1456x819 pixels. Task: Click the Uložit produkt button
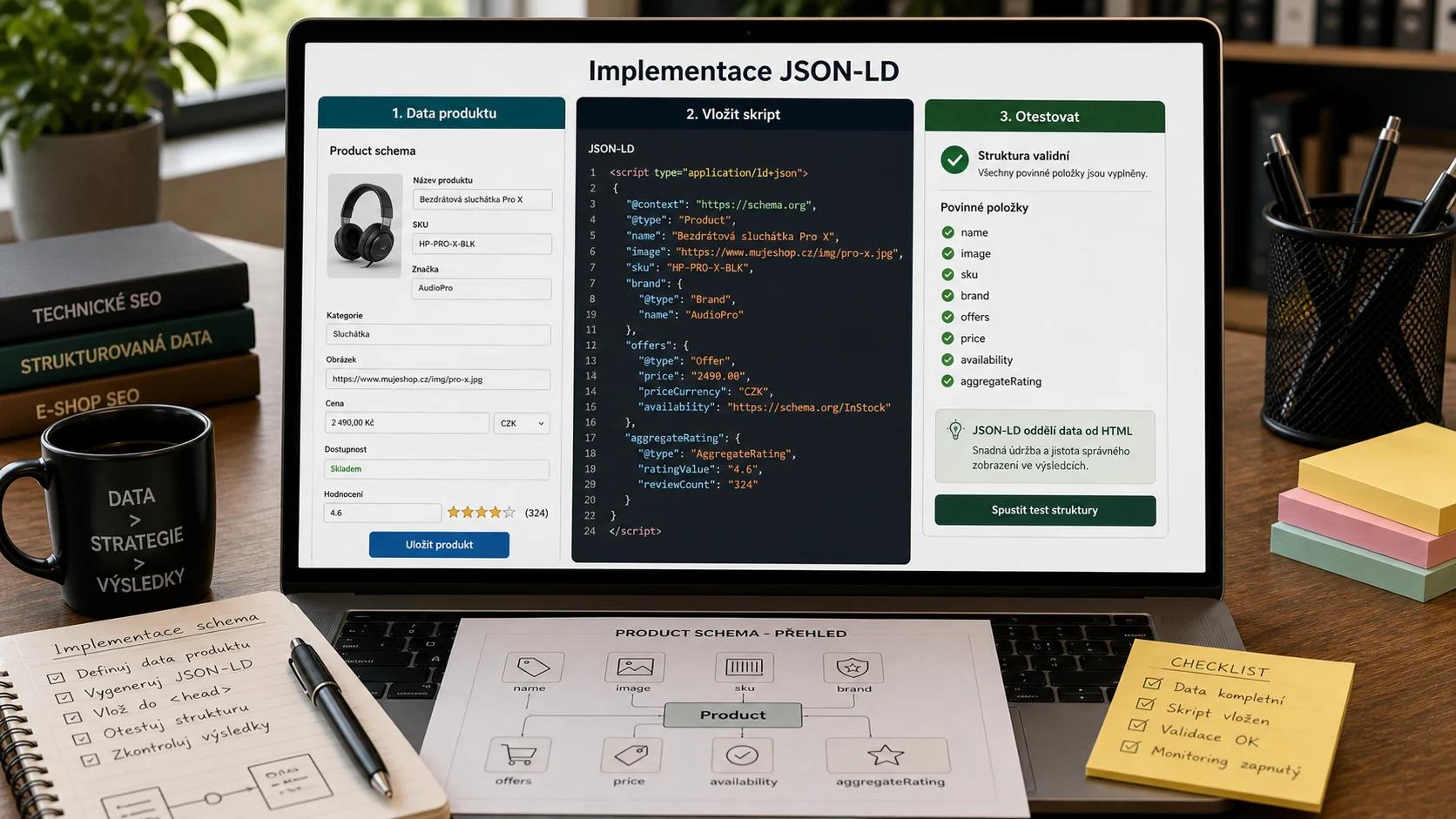click(439, 545)
